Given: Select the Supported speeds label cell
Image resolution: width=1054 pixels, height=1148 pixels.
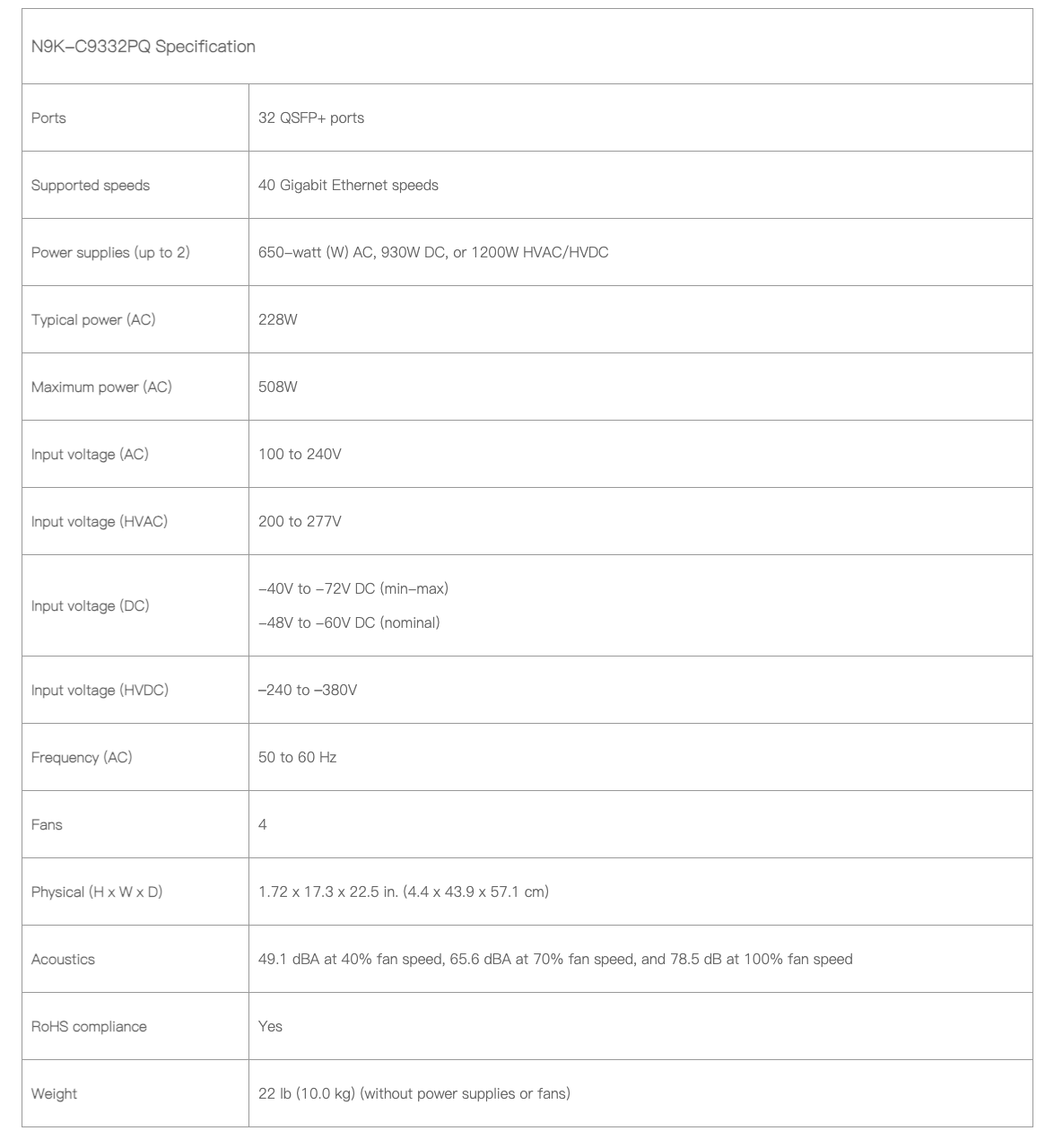Looking at the screenshot, I should click(x=91, y=185).
